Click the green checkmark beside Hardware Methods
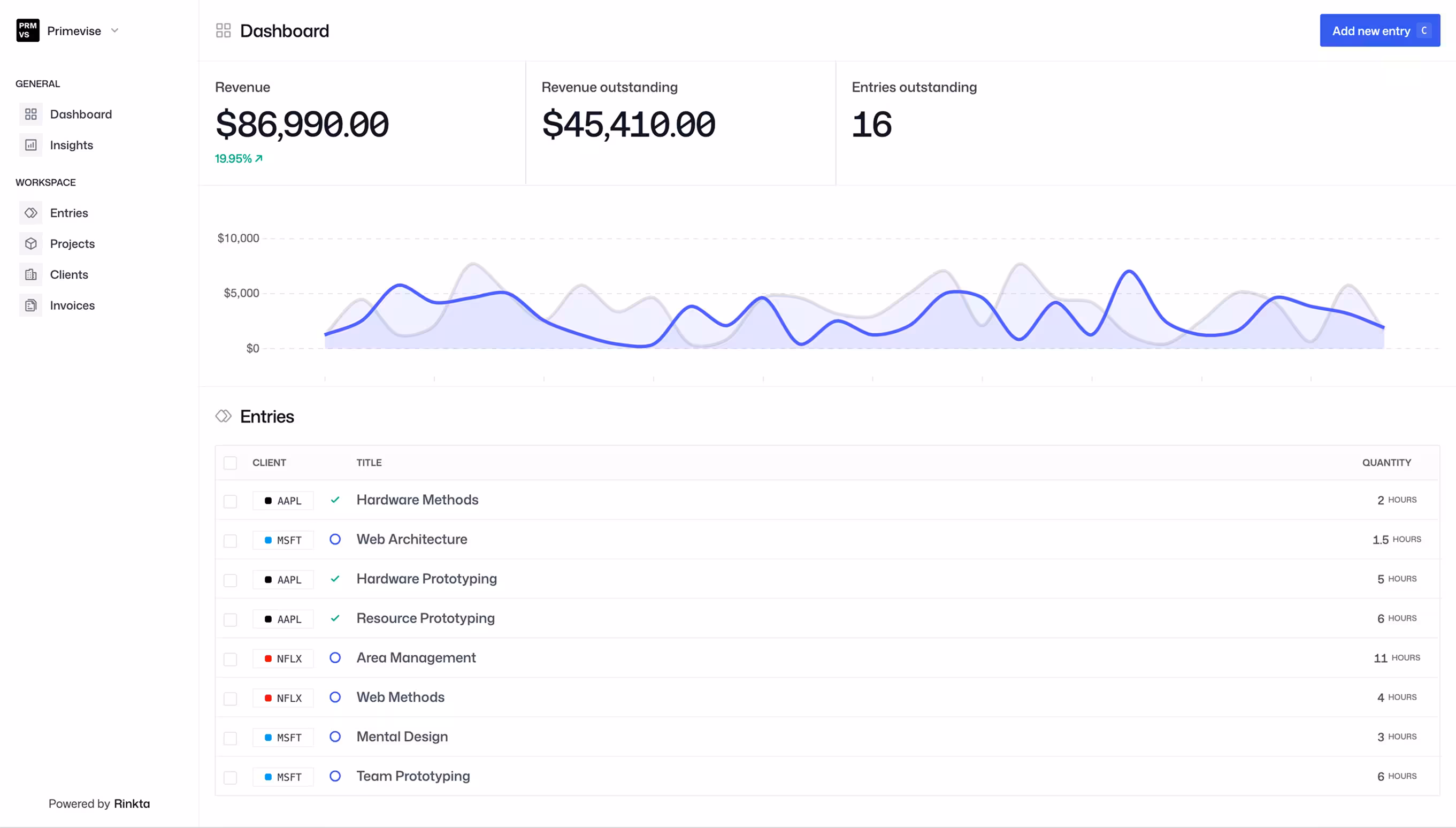Screen dimensions: 1456x828 pos(335,500)
